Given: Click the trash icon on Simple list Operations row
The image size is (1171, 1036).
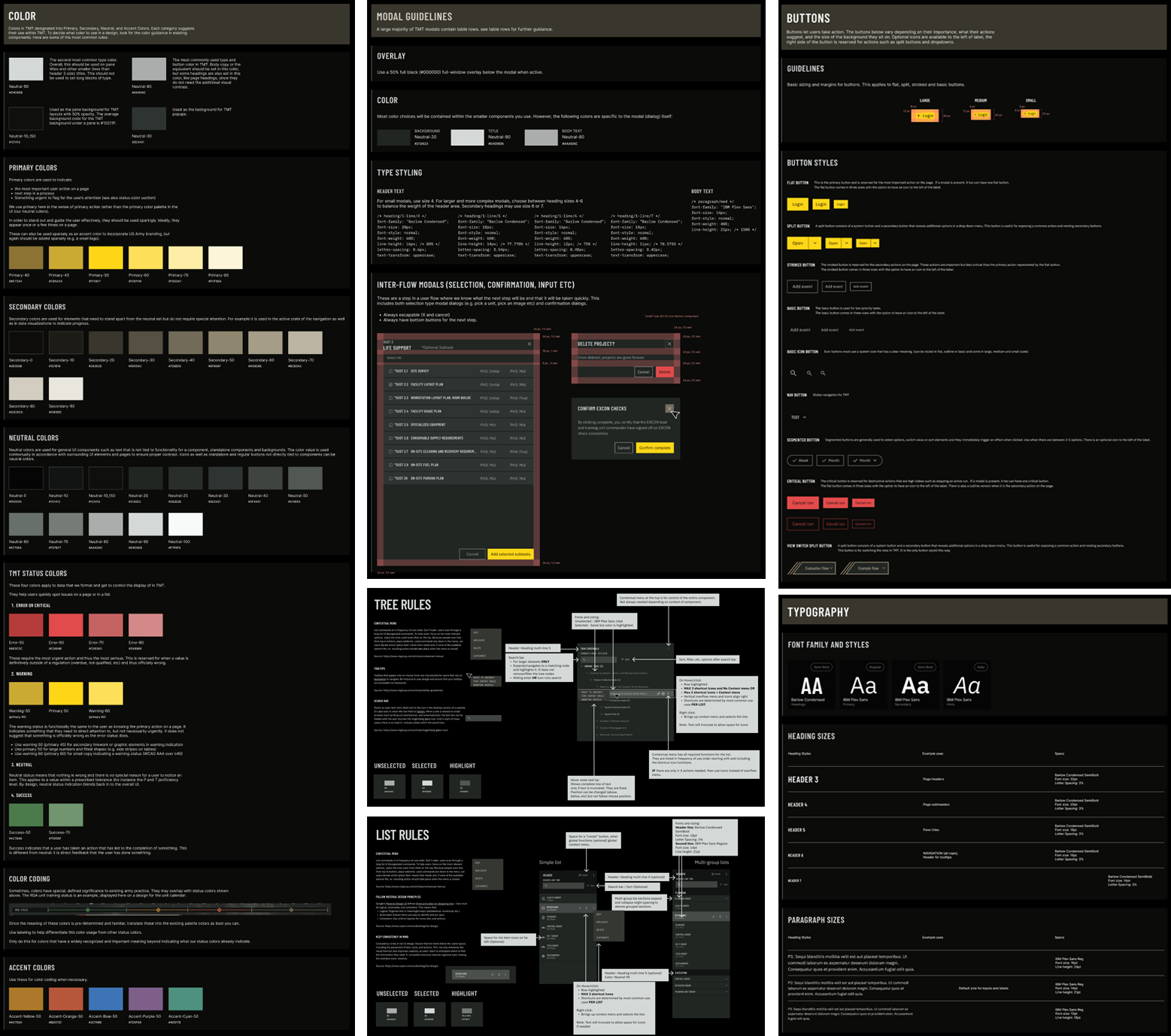Looking at the screenshot, I should click(x=587, y=908).
